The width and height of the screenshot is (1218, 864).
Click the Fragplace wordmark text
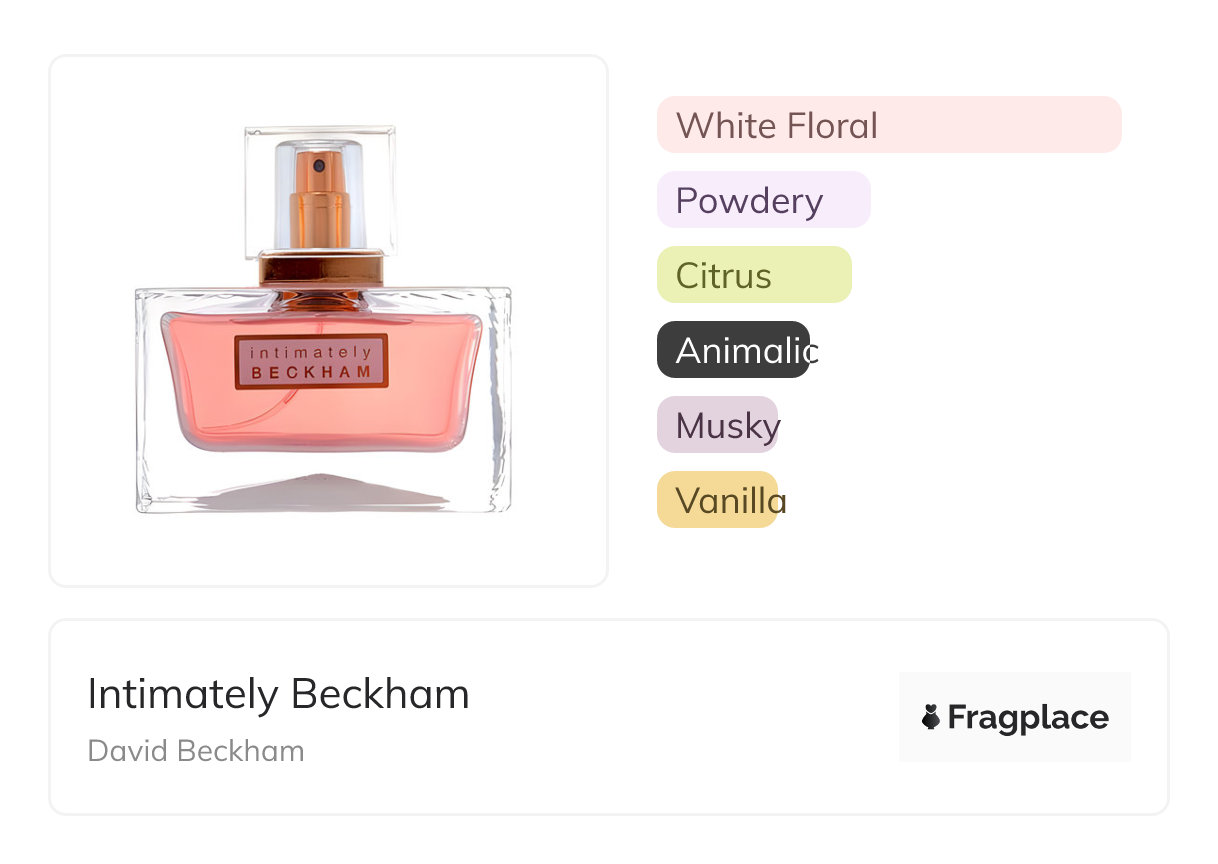tap(1028, 718)
